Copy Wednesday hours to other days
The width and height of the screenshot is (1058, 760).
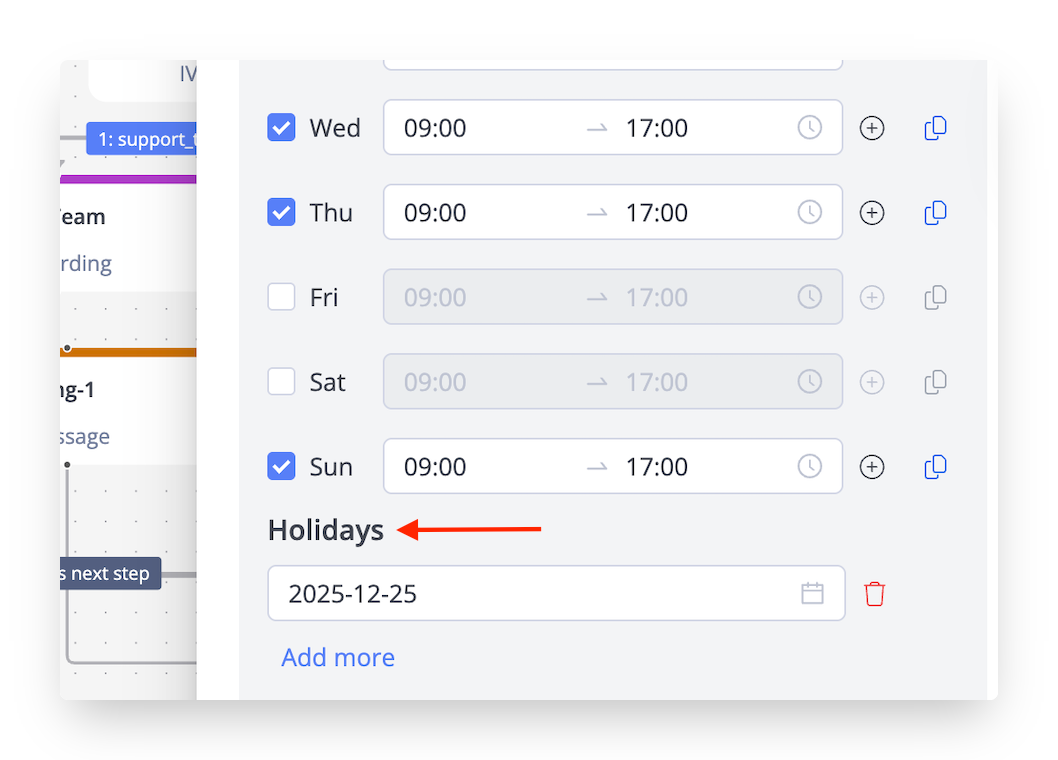pos(935,128)
